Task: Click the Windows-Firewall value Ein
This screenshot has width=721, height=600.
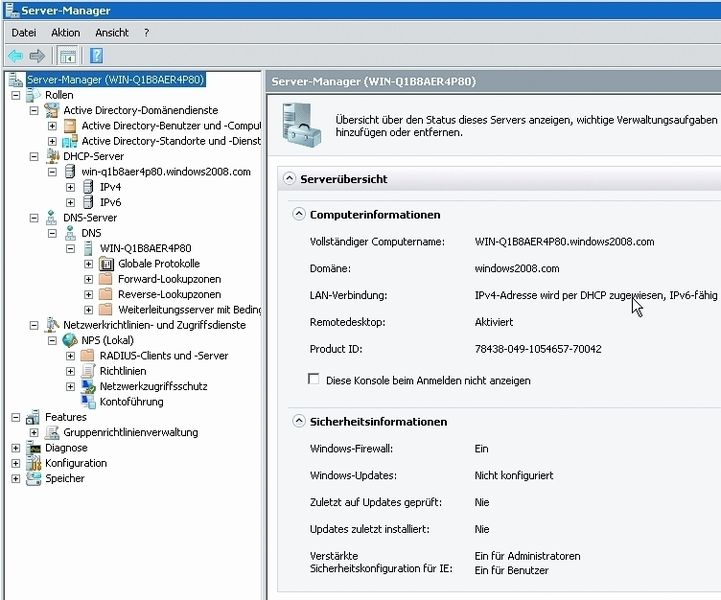Action: point(481,449)
